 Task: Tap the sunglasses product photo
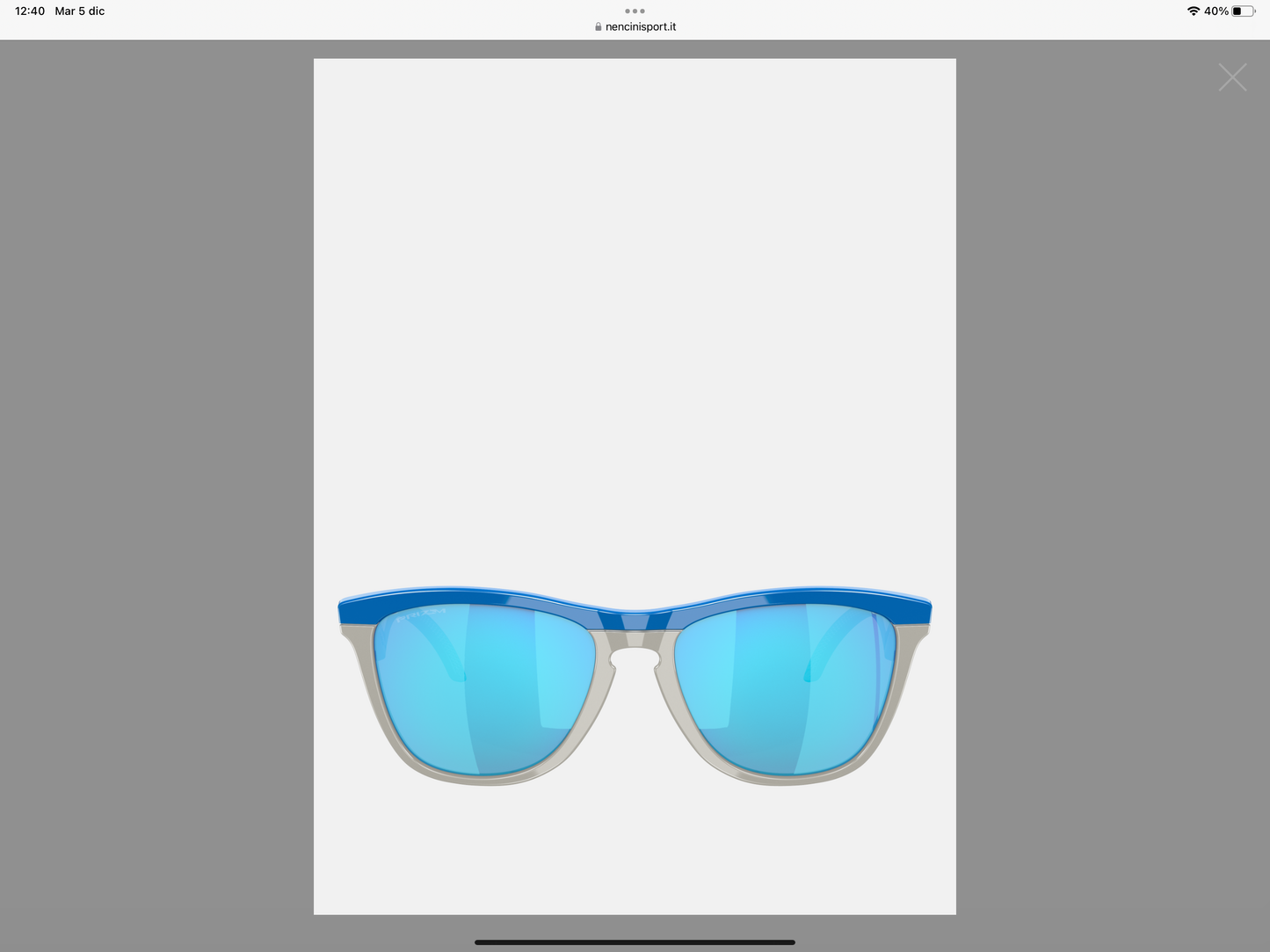635,686
